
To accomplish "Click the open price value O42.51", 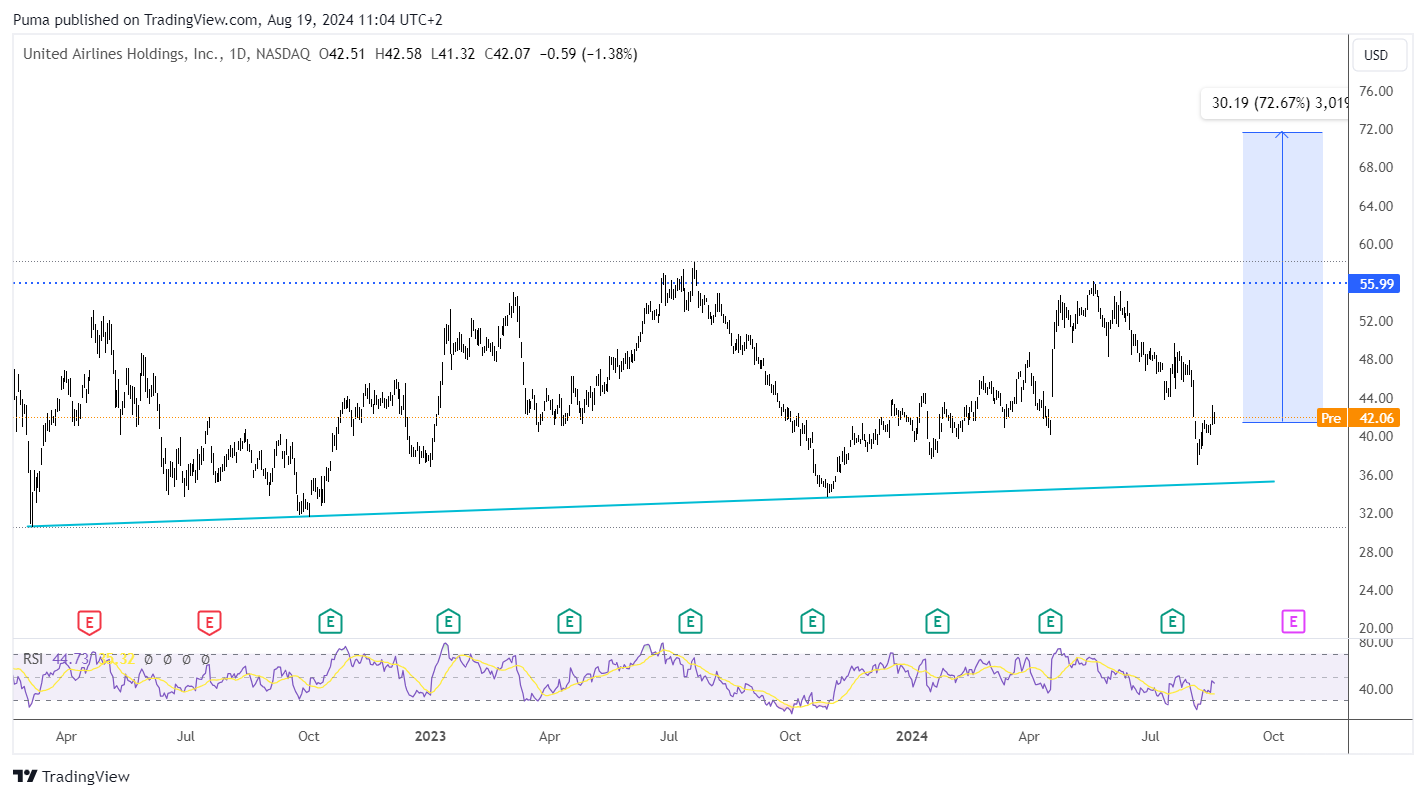I will [x=343, y=54].
